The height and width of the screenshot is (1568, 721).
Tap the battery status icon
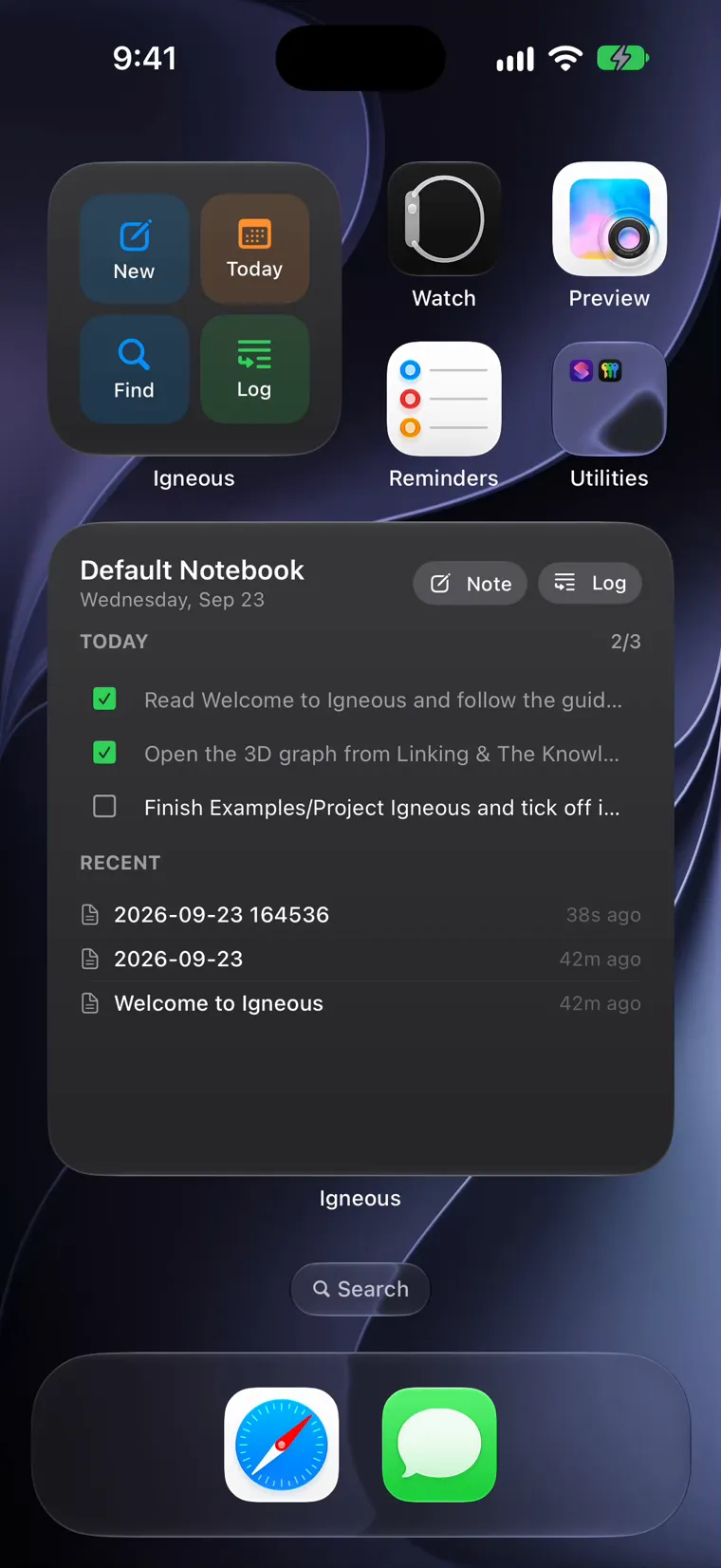point(622,58)
